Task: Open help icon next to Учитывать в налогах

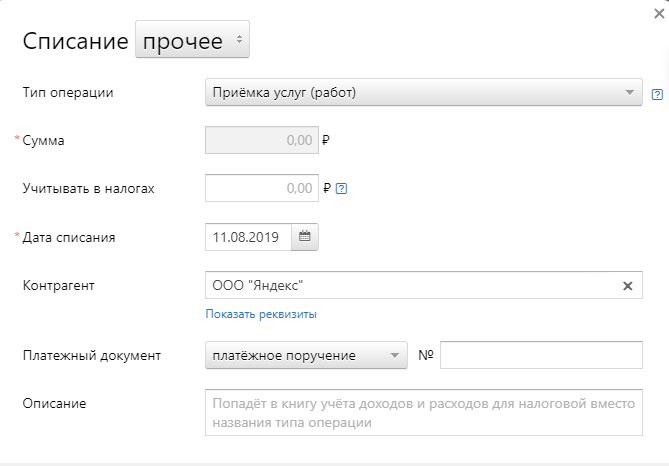Action: (342, 188)
